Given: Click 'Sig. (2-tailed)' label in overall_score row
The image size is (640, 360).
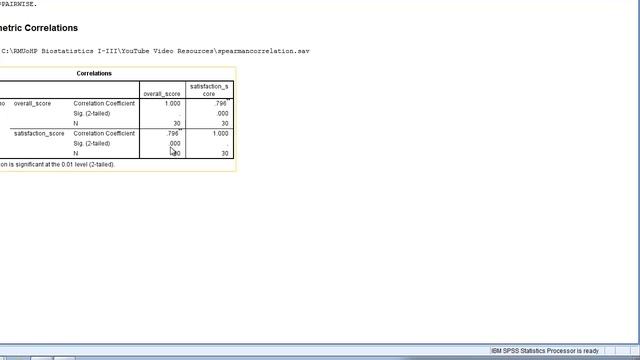Looking at the screenshot, I should point(92,113).
